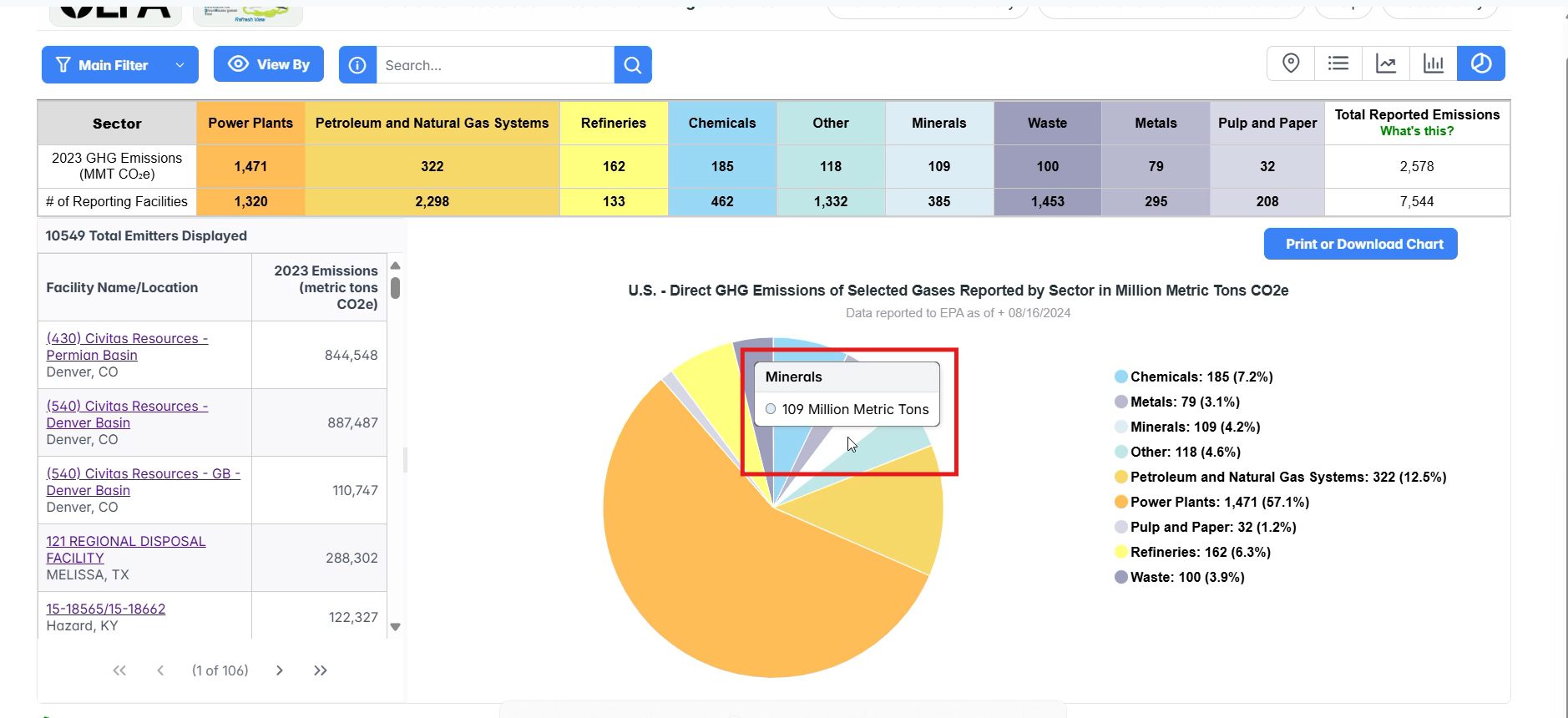Click the 1,453 Waste facilities cell

1048,201
